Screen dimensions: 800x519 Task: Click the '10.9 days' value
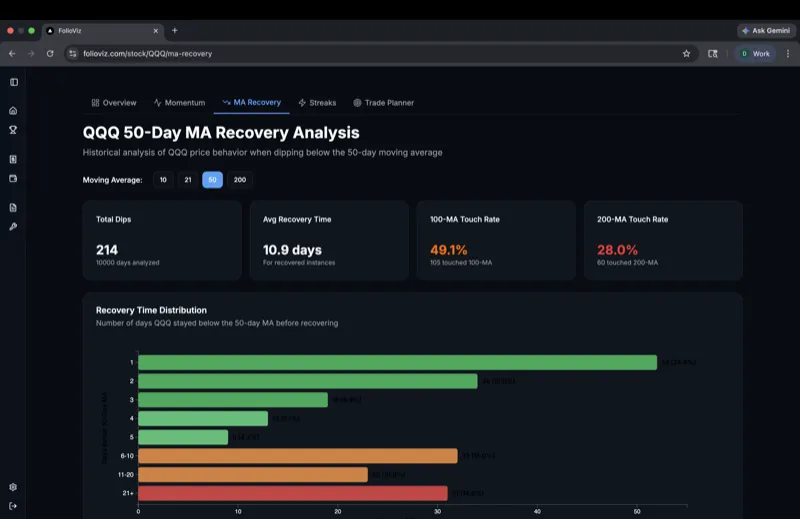pos(292,250)
